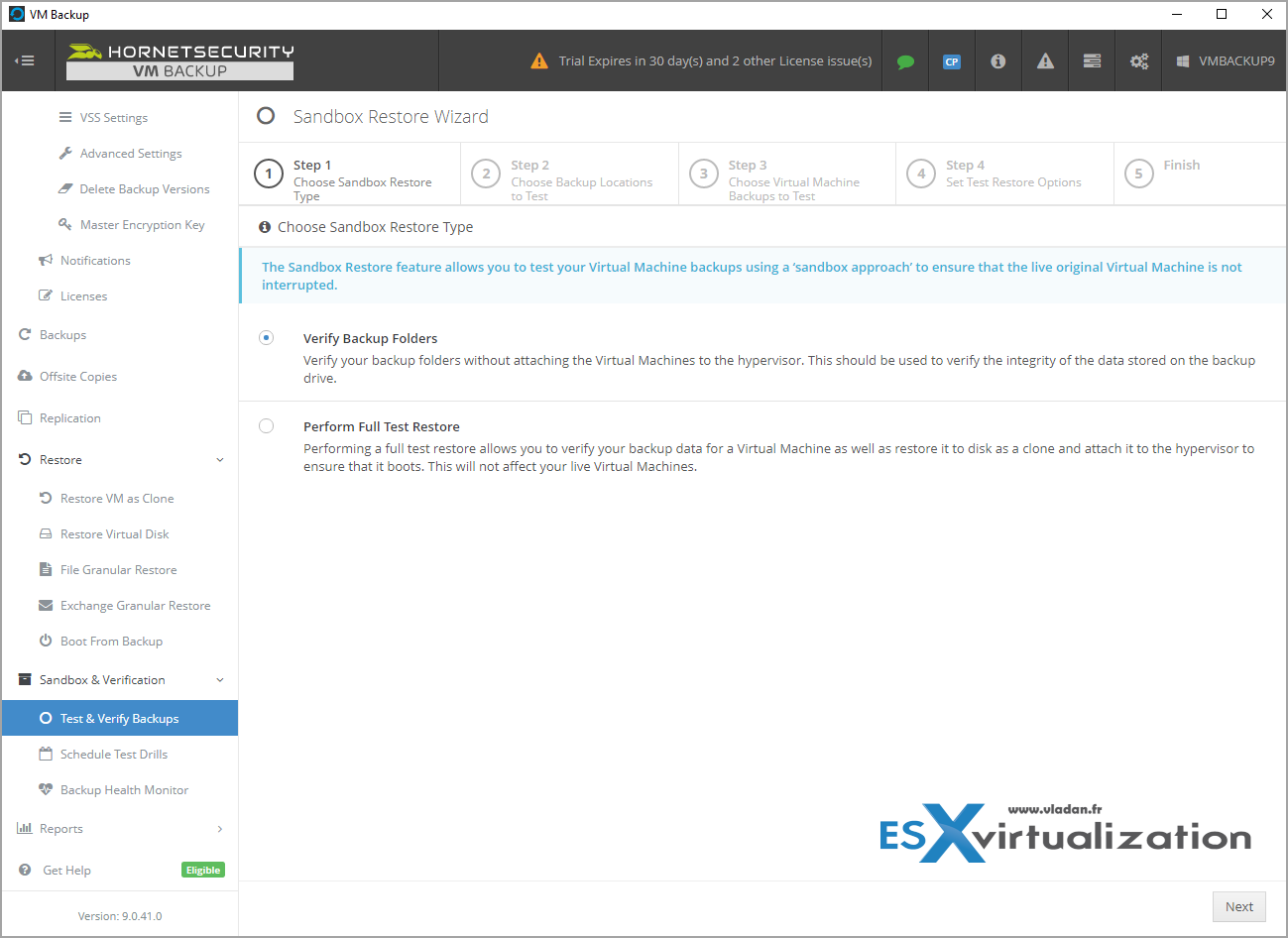
Task: Open the blue CP control panel icon
Action: [x=952, y=61]
